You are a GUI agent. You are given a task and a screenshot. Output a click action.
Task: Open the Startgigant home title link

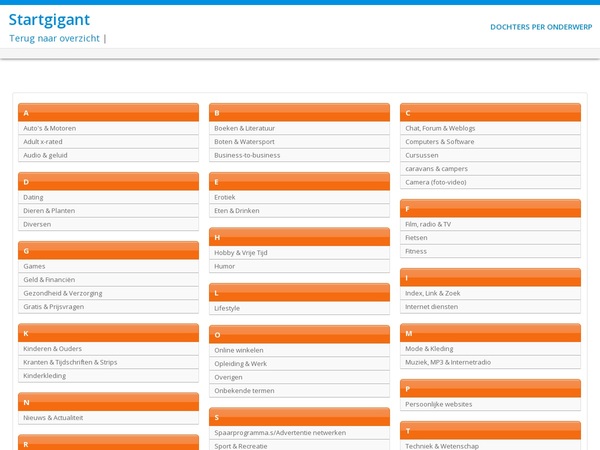(49, 20)
